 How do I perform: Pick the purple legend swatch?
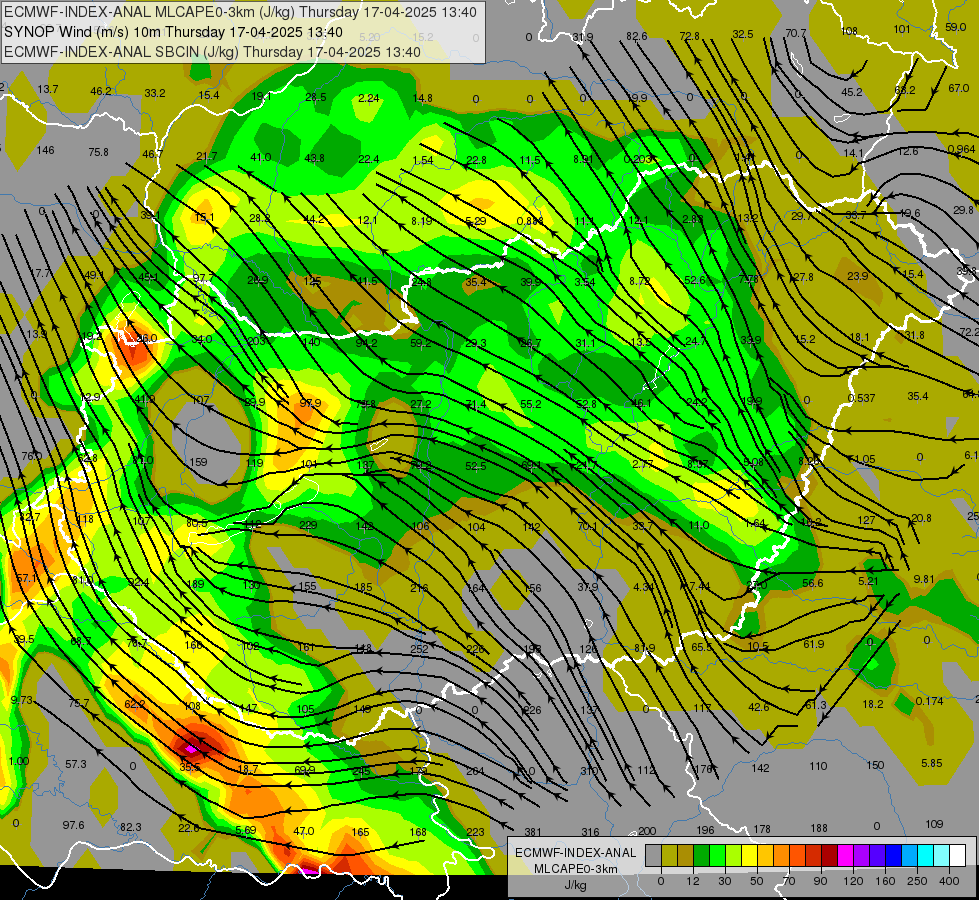[862, 855]
